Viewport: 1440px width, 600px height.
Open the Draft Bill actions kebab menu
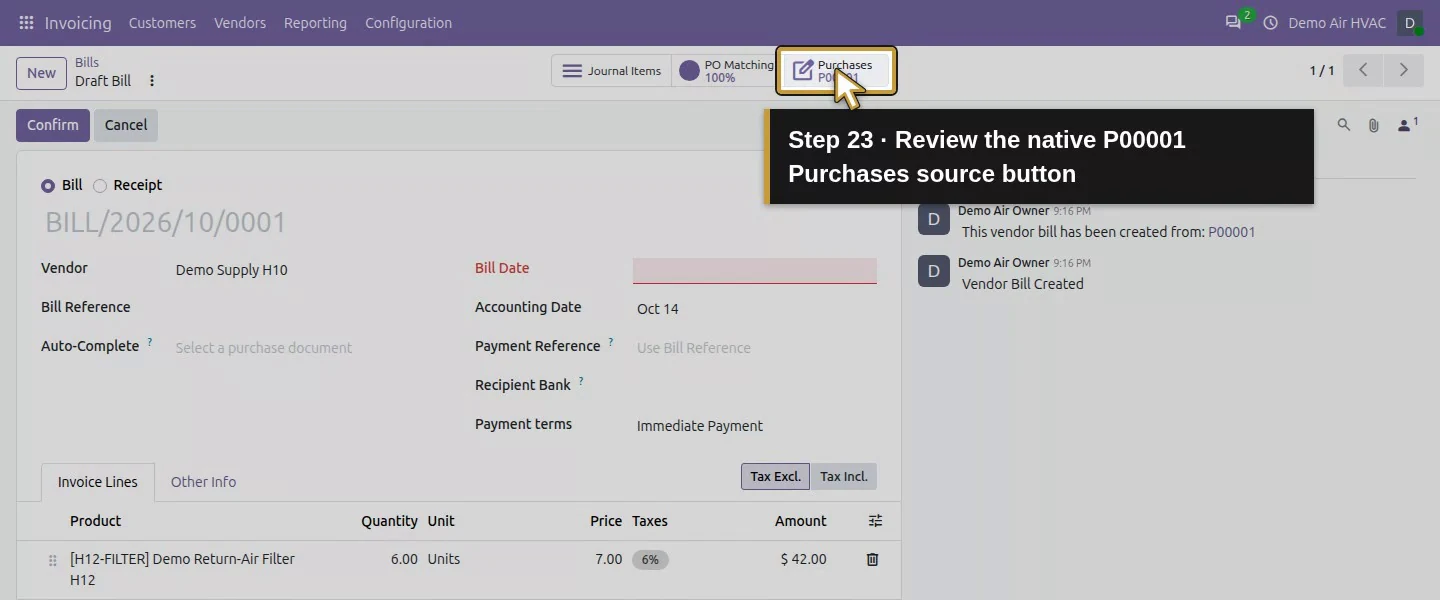[152, 81]
